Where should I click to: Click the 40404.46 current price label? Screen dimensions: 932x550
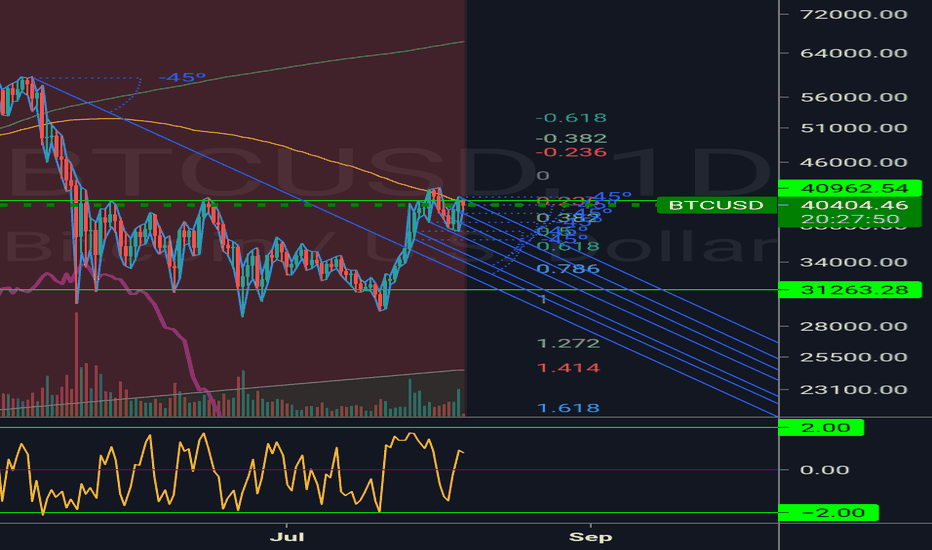[854, 205]
